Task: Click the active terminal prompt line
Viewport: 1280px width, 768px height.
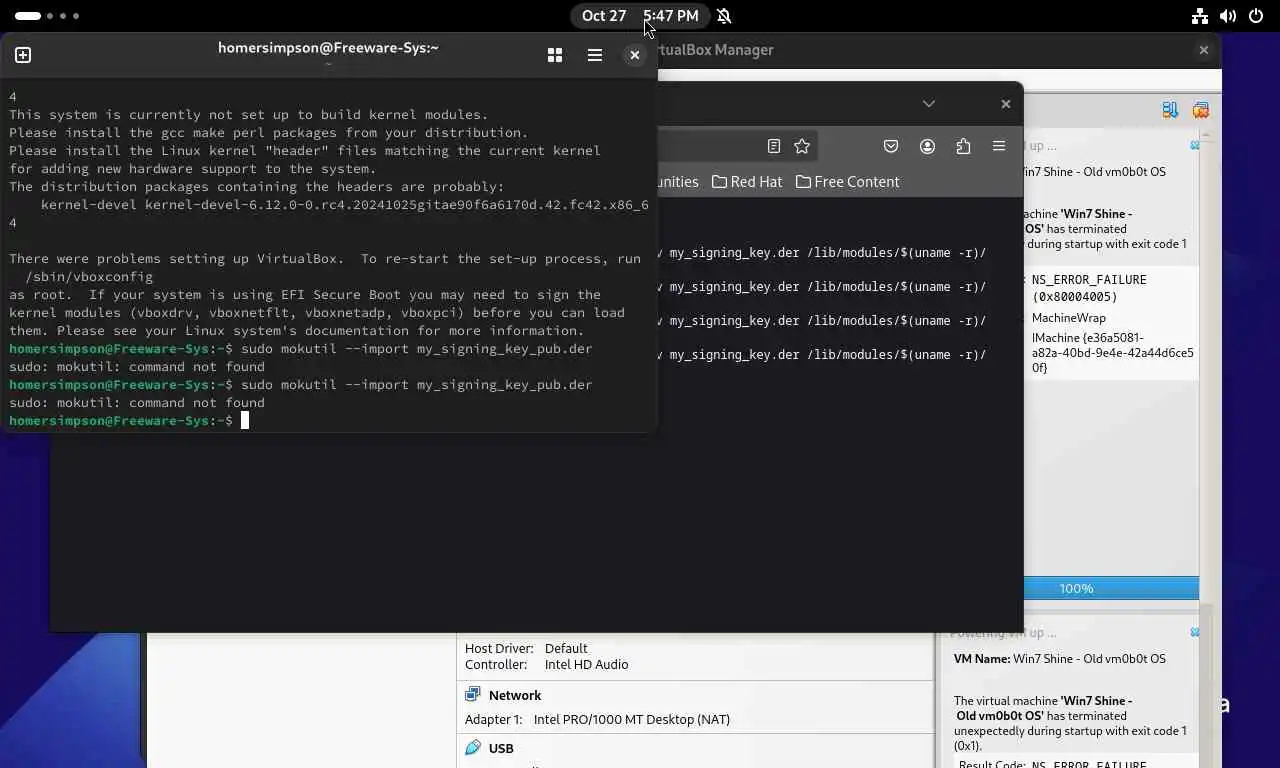Action: click(x=128, y=421)
